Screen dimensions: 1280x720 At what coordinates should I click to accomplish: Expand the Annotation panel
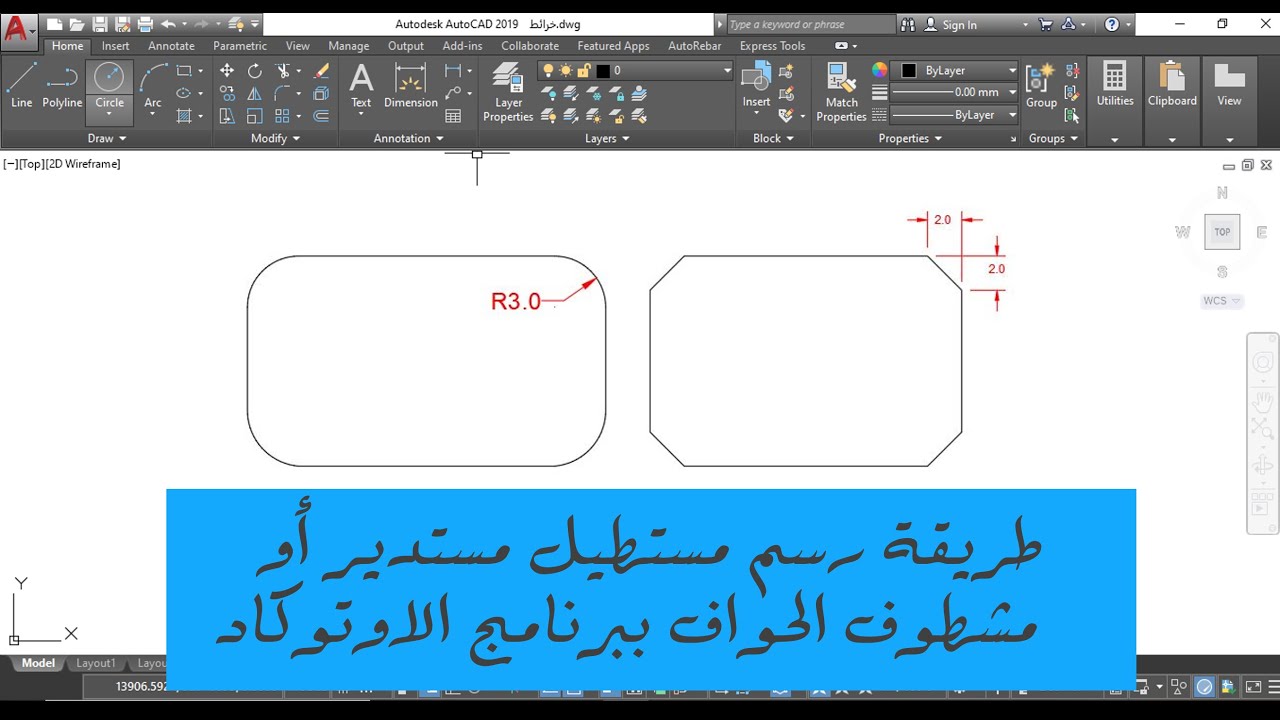coord(408,138)
